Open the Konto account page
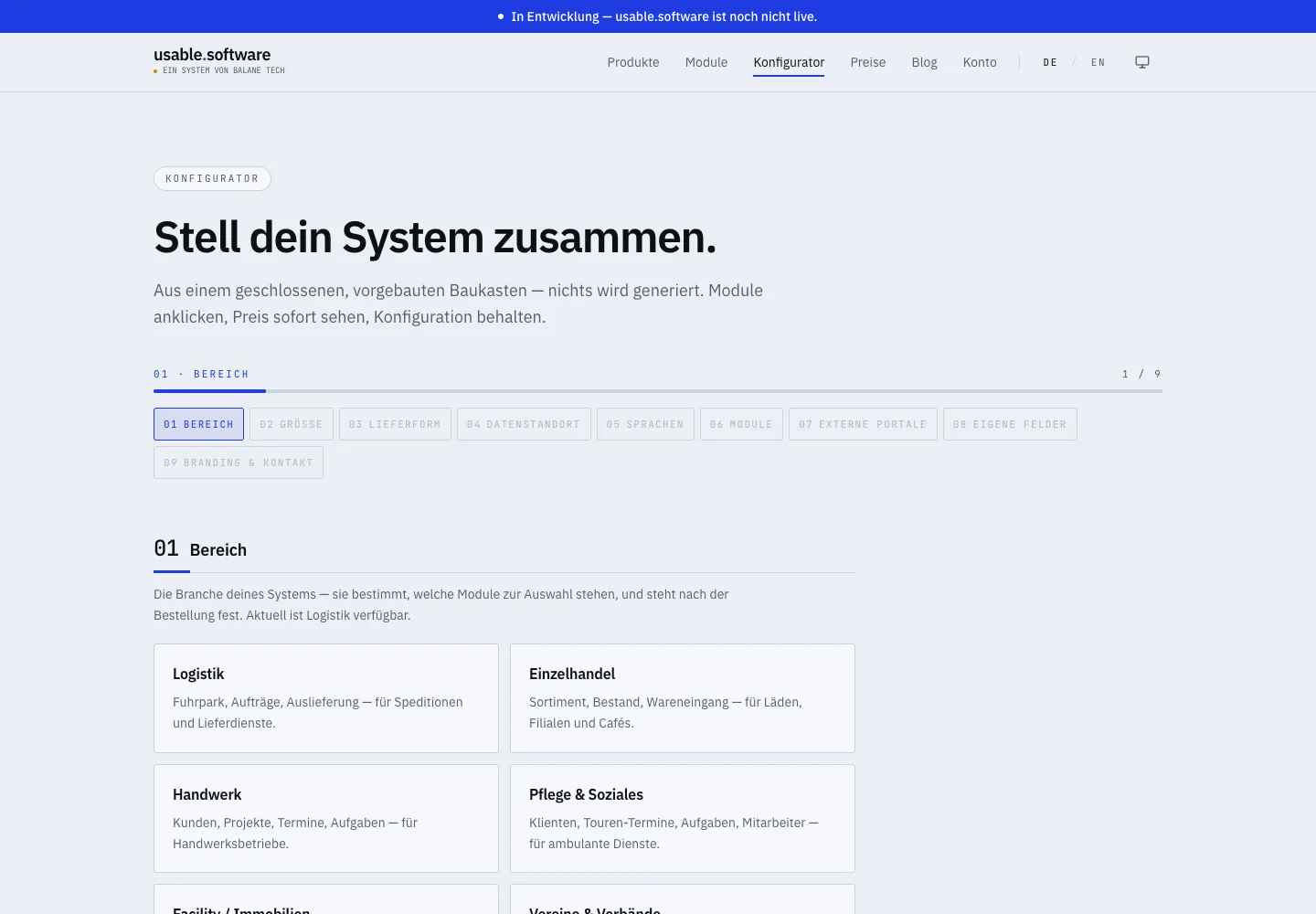 [x=980, y=62]
